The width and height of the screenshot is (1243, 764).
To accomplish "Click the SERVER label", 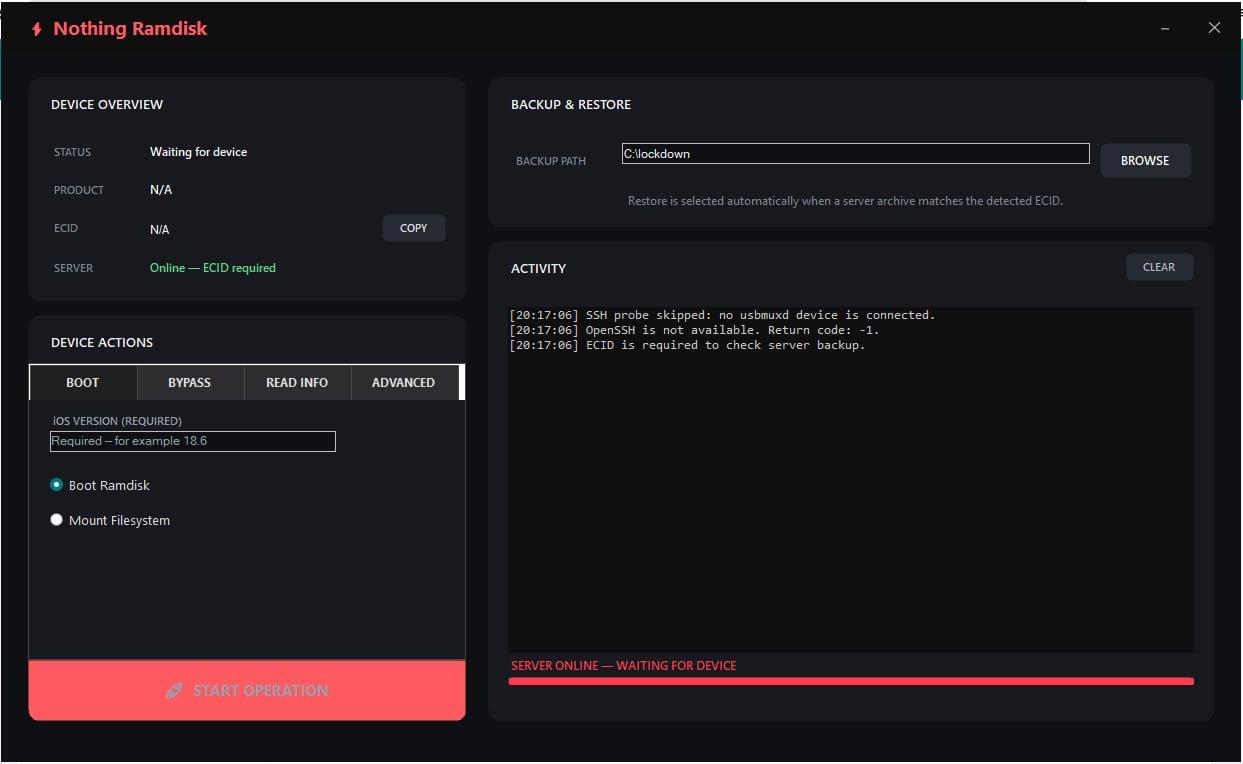I will tap(73, 268).
